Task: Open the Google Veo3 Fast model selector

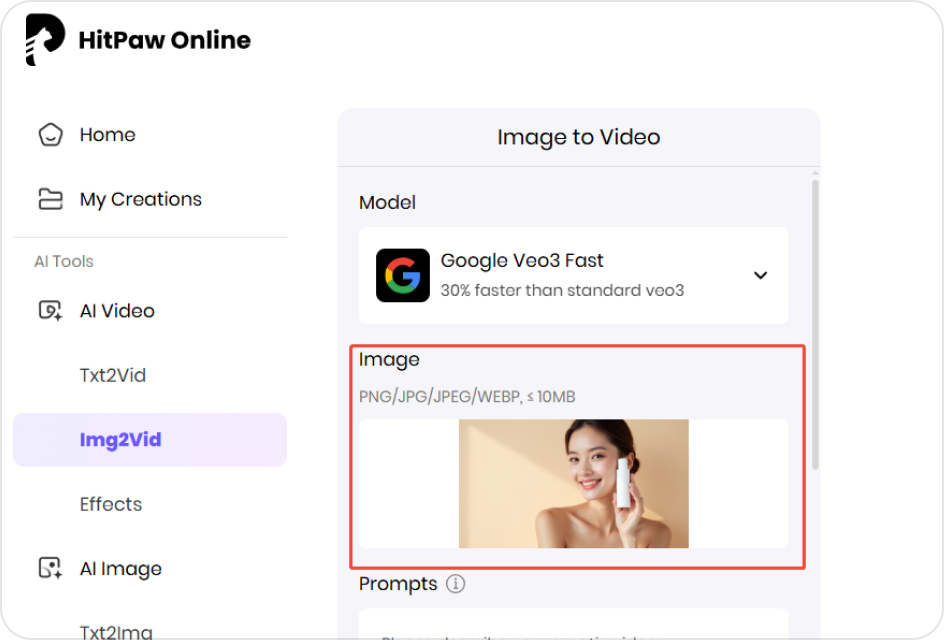Action: [575, 275]
